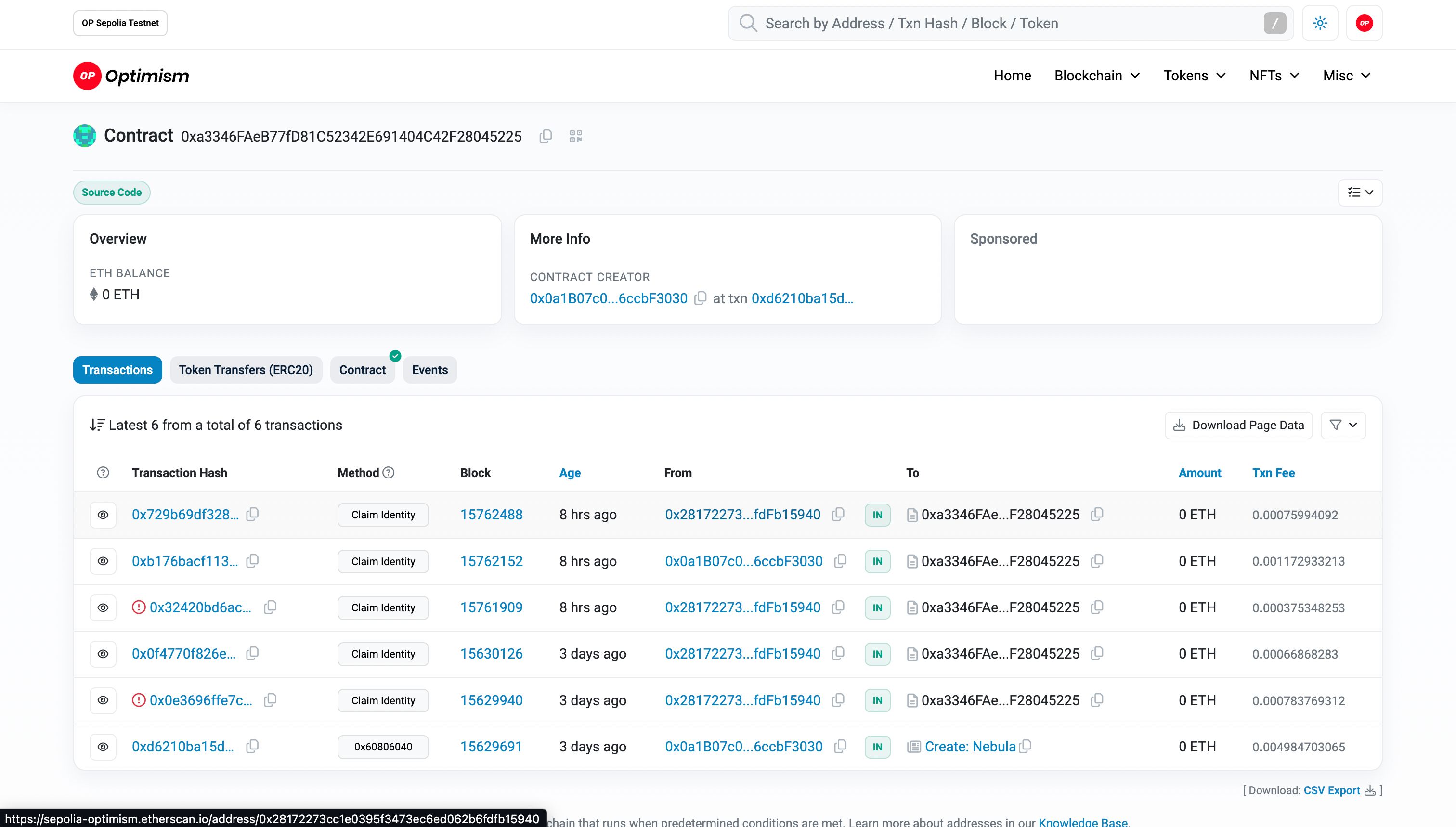Image resolution: width=1456 pixels, height=827 pixels.
Task: Switch to the Token Transfers ERC20 tab
Action: (245, 370)
